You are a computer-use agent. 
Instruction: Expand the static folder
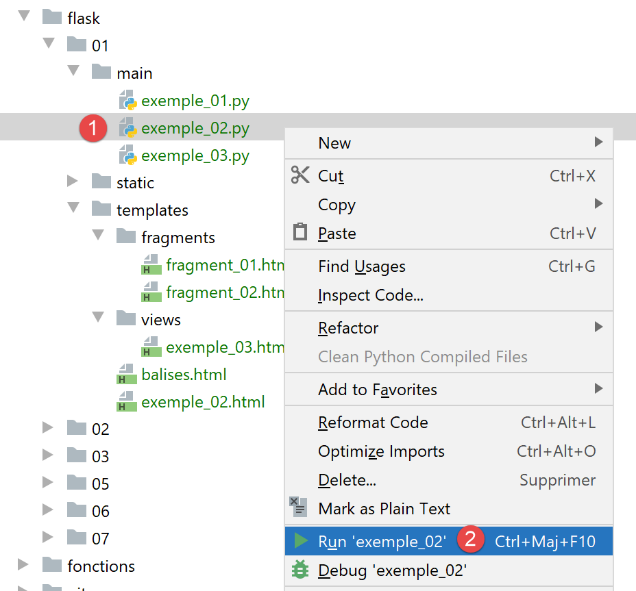coord(73,182)
